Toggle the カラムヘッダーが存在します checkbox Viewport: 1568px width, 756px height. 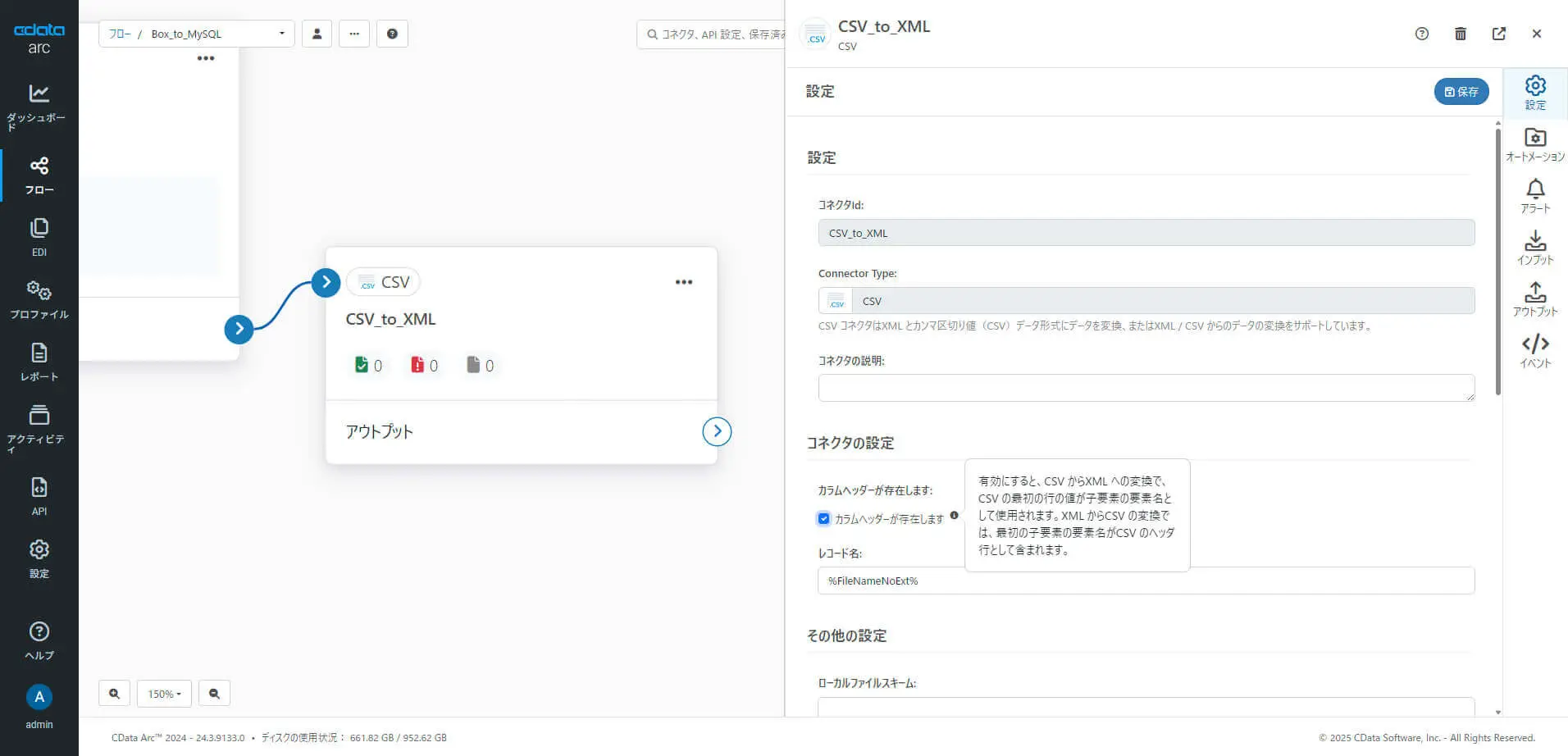tap(824, 518)
